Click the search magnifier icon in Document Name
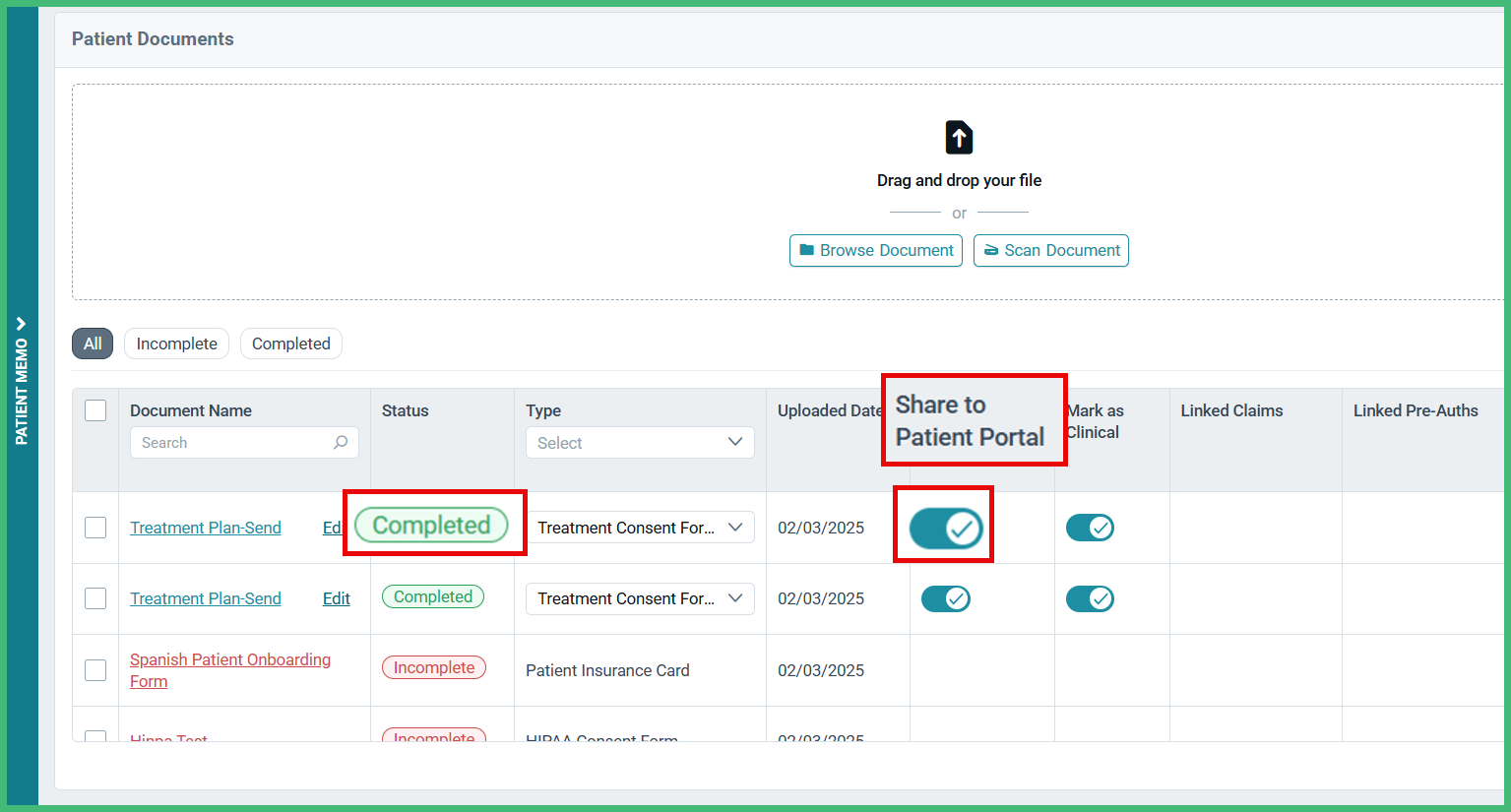The width and height of the screenshot is (1511, 812). (341, 443)
